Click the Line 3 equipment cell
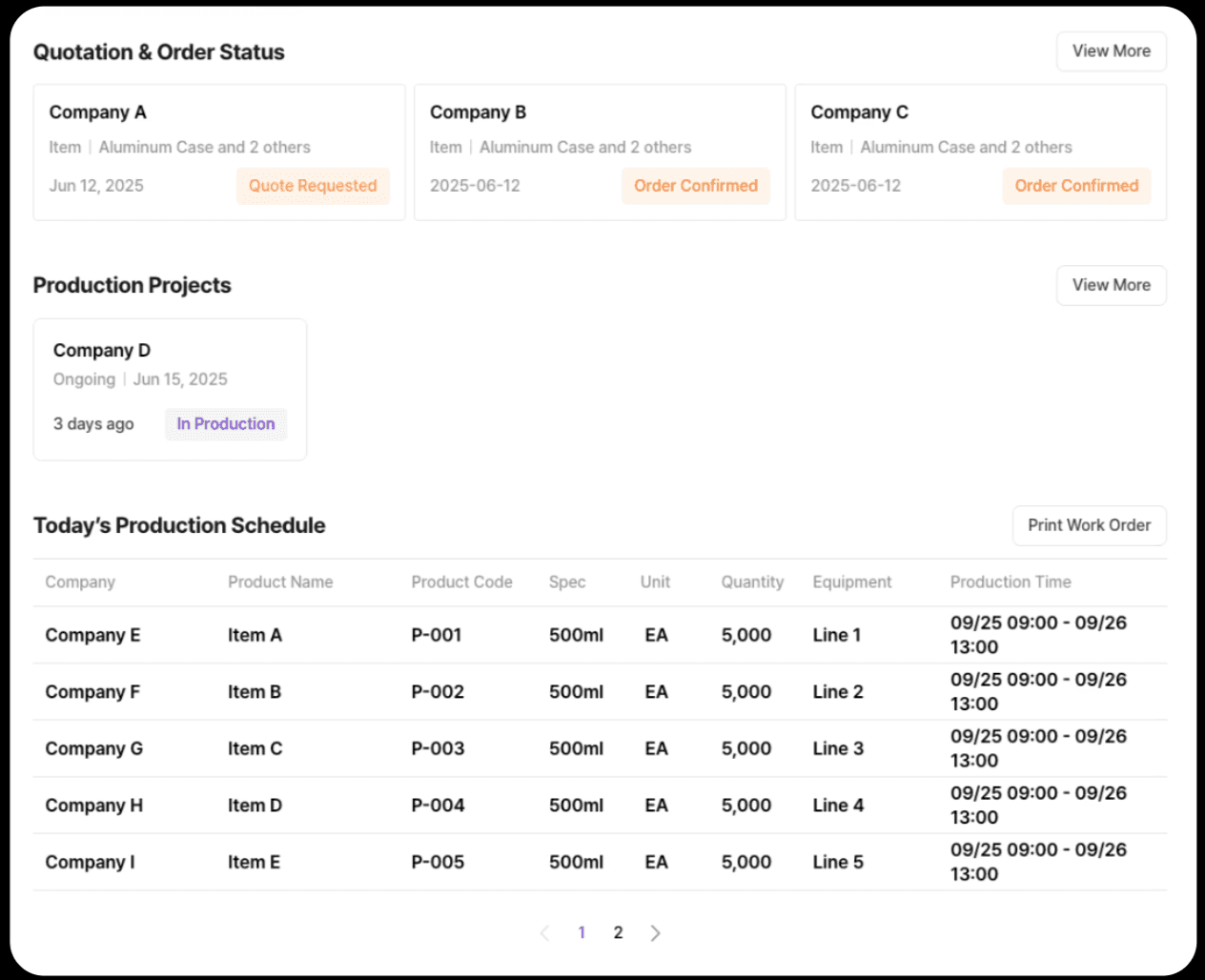This screenshot has width=1205, height=980. coord(838,748)
